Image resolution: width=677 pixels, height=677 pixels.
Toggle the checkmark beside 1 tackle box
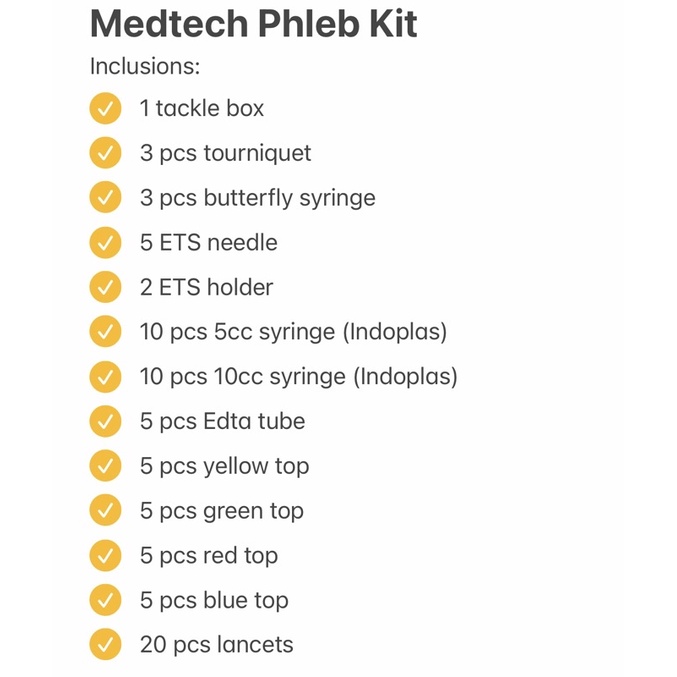[105, 108]
